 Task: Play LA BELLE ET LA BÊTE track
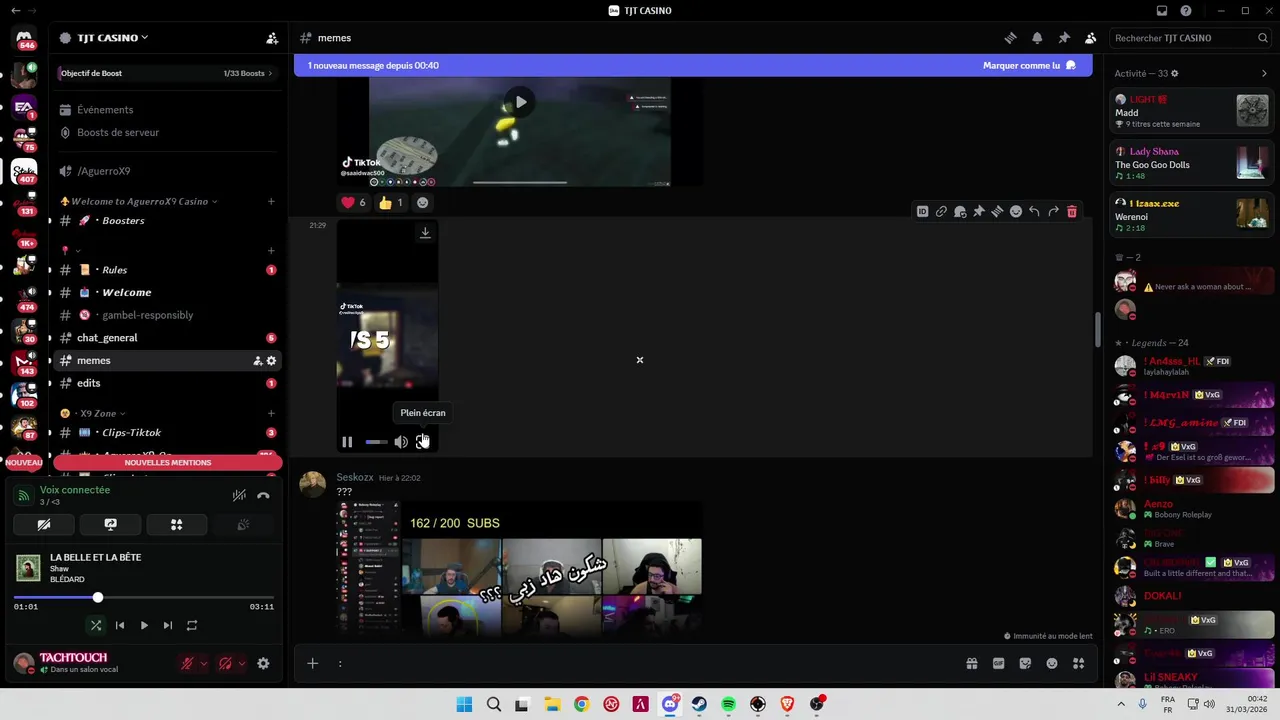click(144, 625)
